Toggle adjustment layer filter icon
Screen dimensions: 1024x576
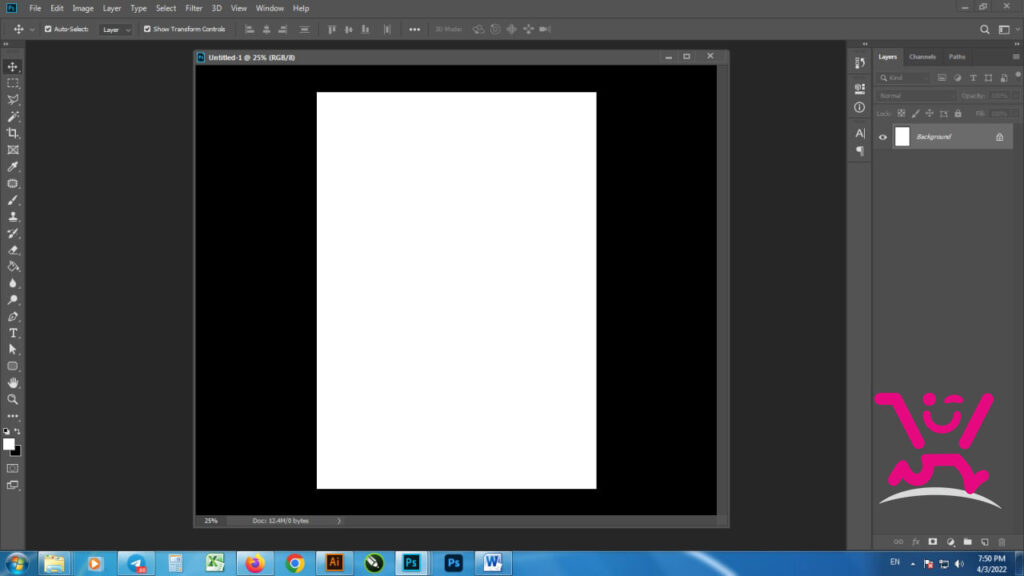[957, 78]
